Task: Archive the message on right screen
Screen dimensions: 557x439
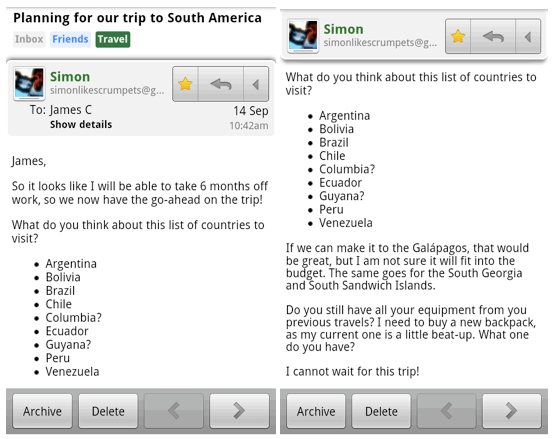Action: (316, 411)
